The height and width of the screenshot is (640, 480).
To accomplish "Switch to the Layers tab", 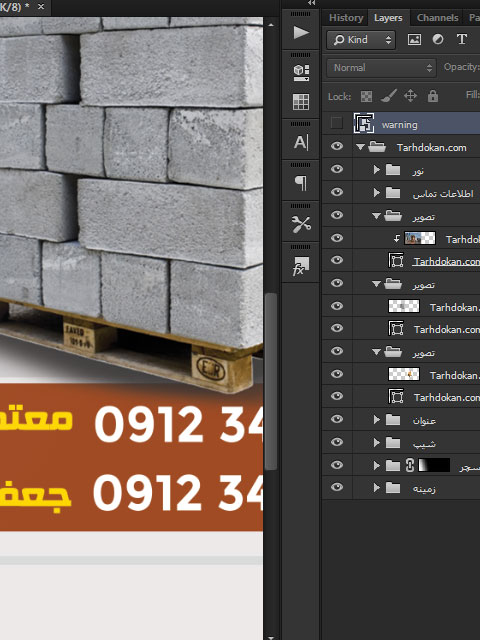I will pos(388,18).
